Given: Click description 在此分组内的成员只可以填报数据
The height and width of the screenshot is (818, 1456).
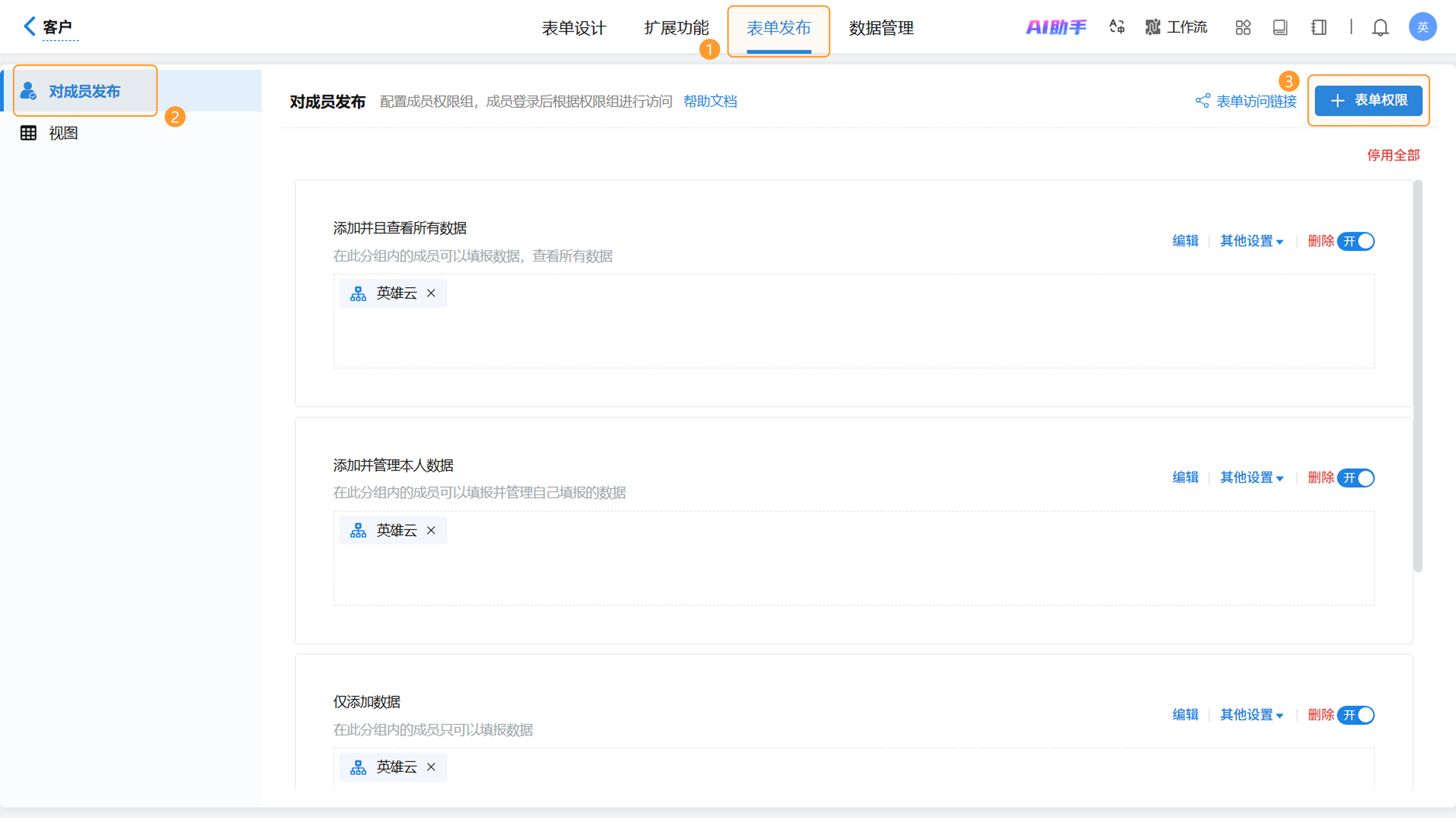Looking at the screenshot, I should pyautogui.click(x=433, y=730).
